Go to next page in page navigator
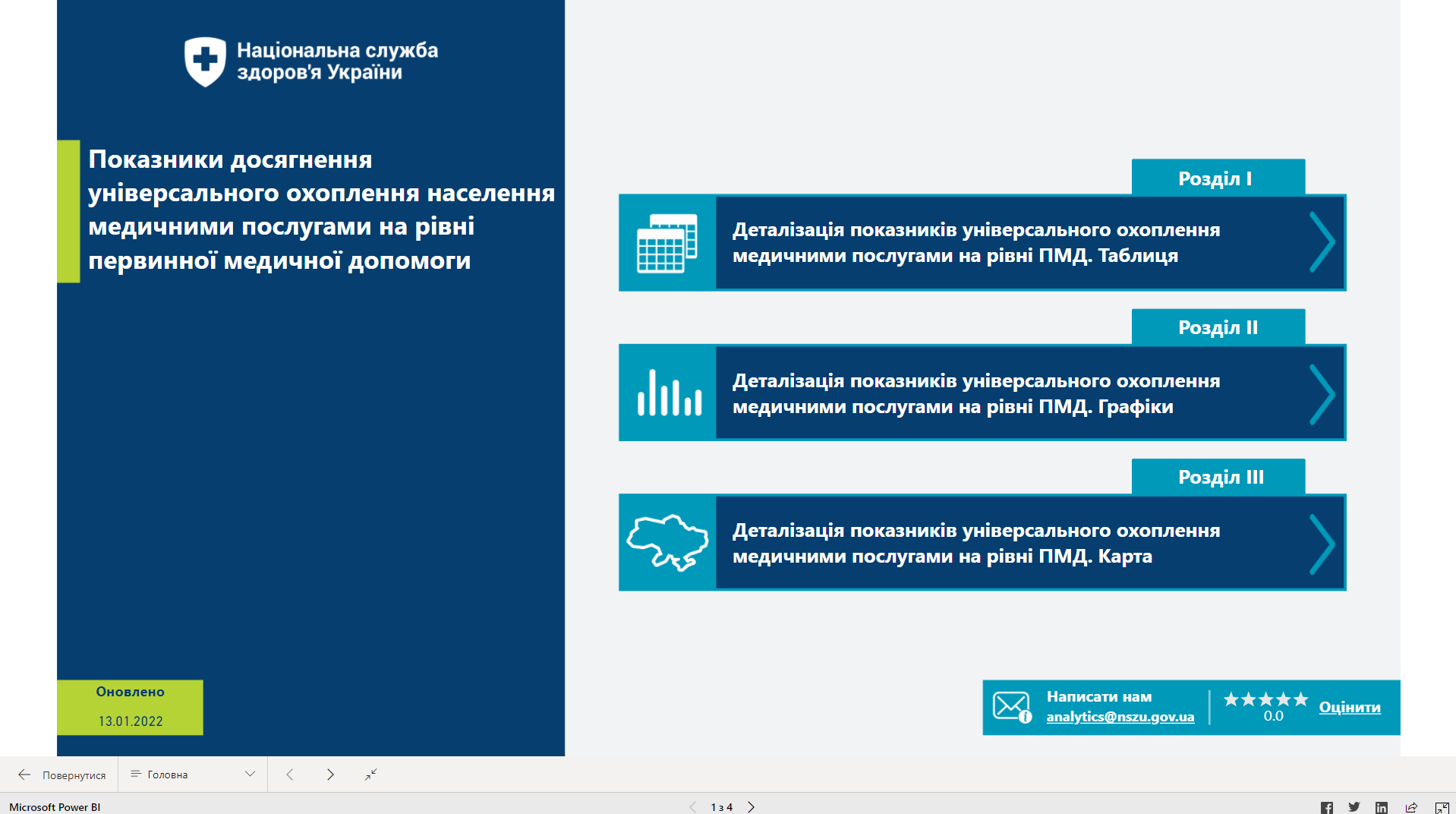This screenshot has width=1456, height=814. tap(751, 806)
